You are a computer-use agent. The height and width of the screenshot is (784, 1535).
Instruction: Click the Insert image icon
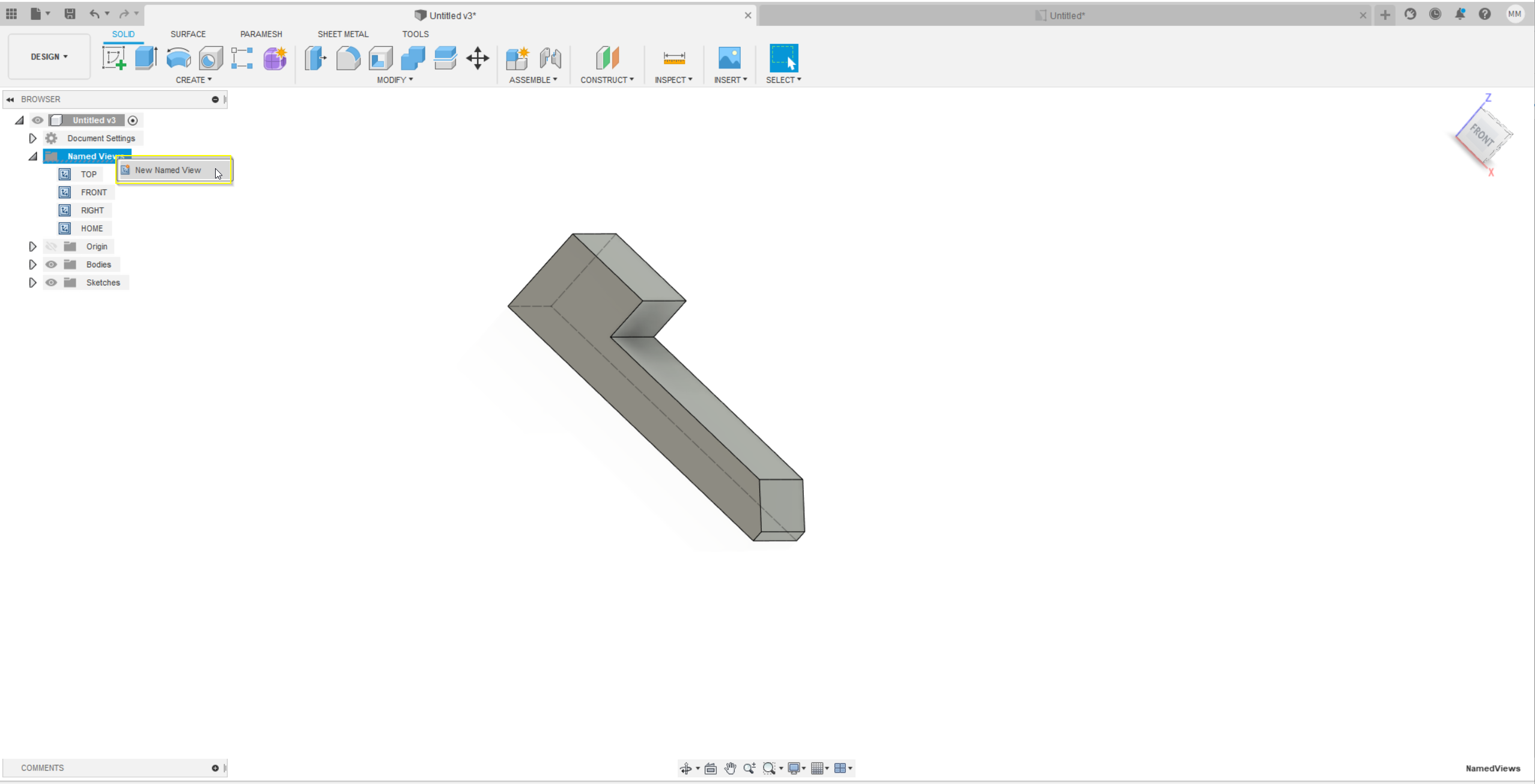[729, 58]
